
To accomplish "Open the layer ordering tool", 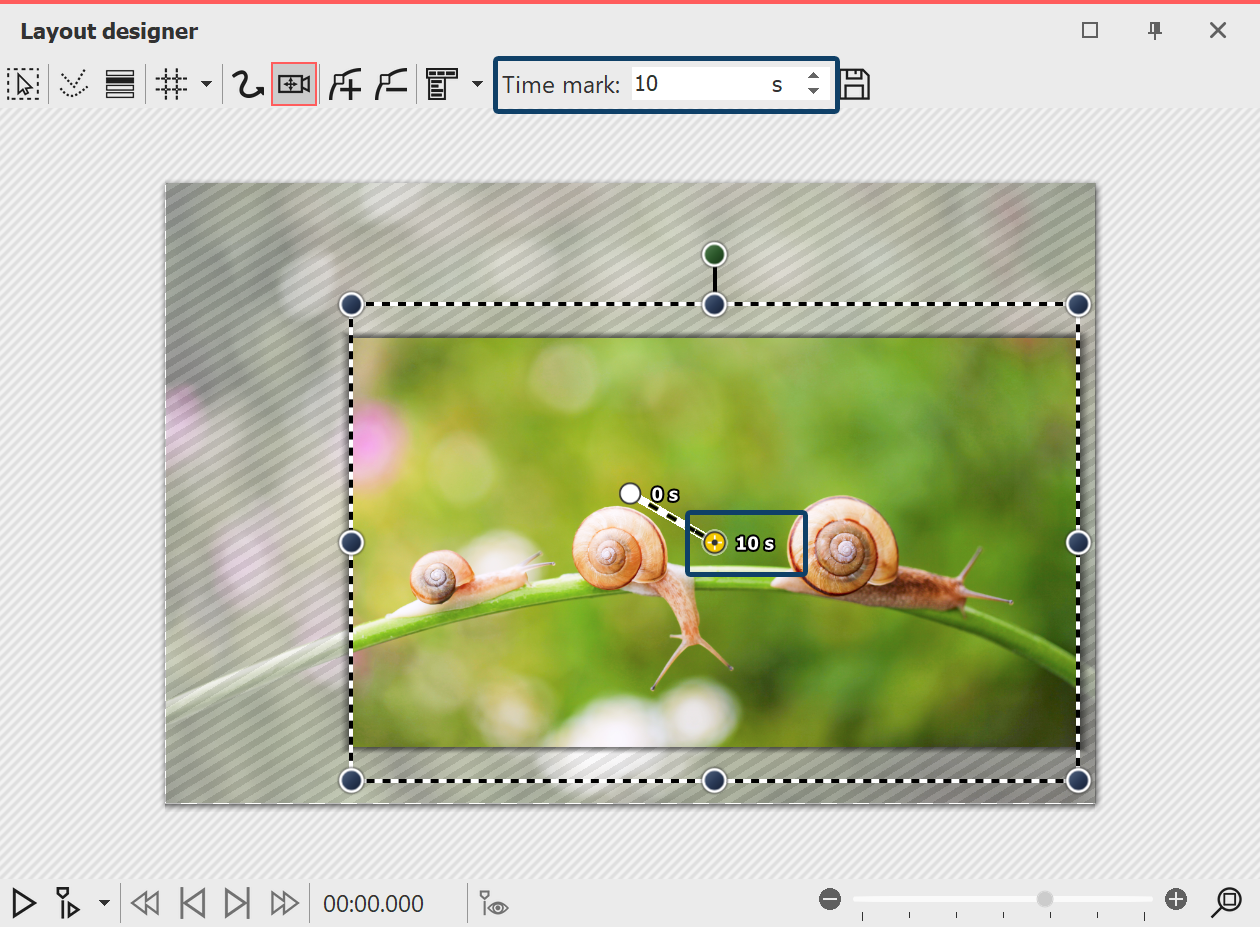I will 120,84.
